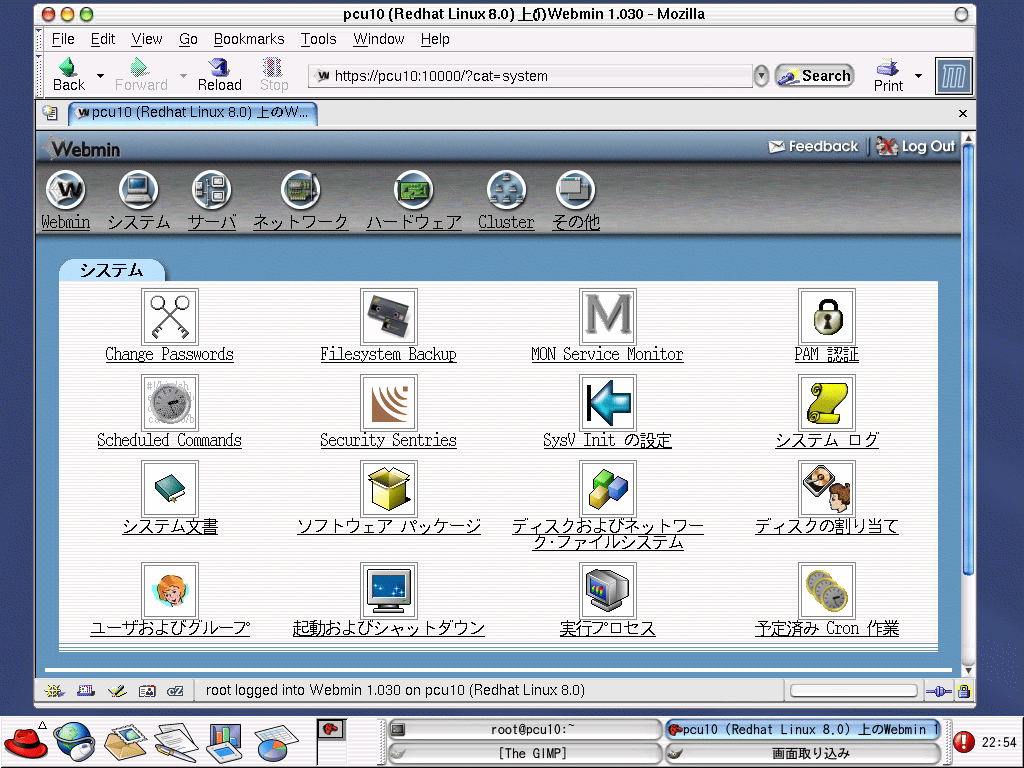
Task: Reload the current page
Action: [219, 75]
